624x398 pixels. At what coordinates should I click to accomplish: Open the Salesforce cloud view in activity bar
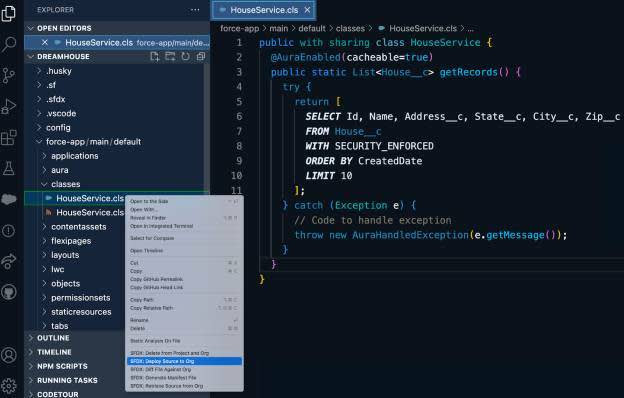pyautogui.click(x=9, y=199)
